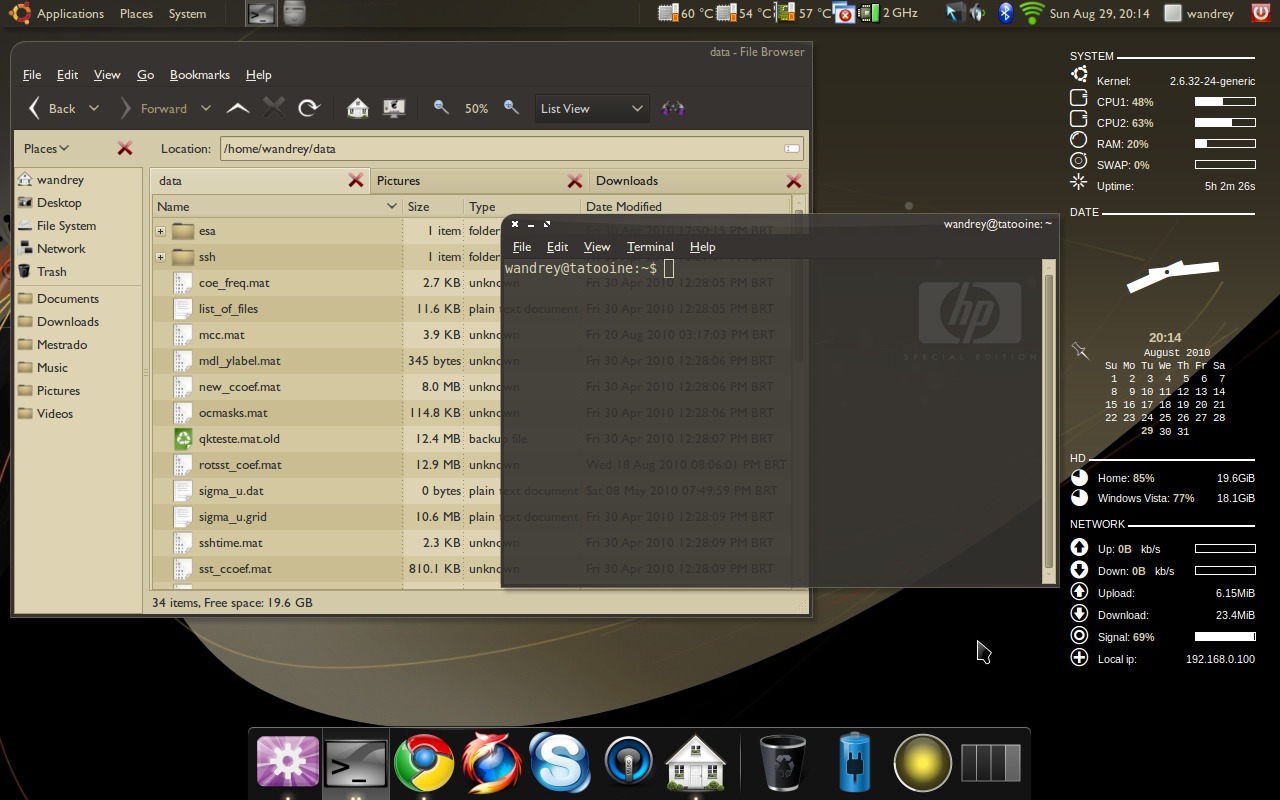The width and height of the screenshot is (1280, 800).
Task: Click the volume speaker tray icon
Action: (978, 13)
